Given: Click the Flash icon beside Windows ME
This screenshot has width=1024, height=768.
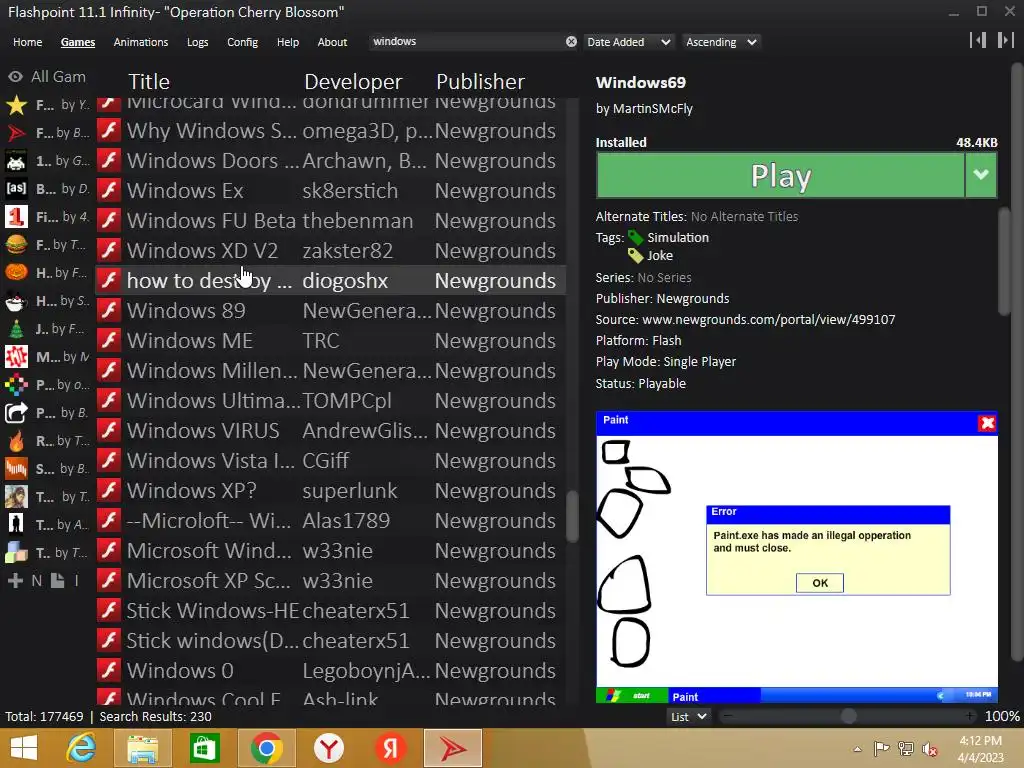Looking at the screenshot, I should pos(109,340).
